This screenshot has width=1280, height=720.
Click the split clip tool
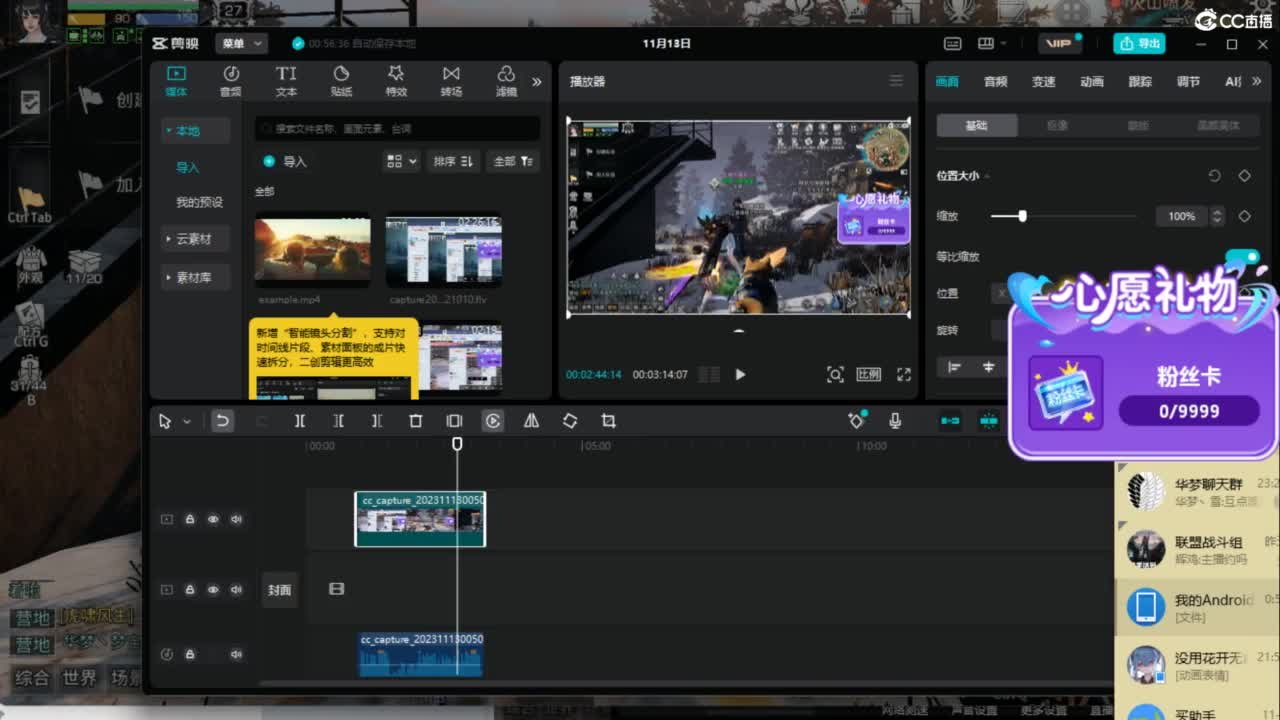[299, 421]
